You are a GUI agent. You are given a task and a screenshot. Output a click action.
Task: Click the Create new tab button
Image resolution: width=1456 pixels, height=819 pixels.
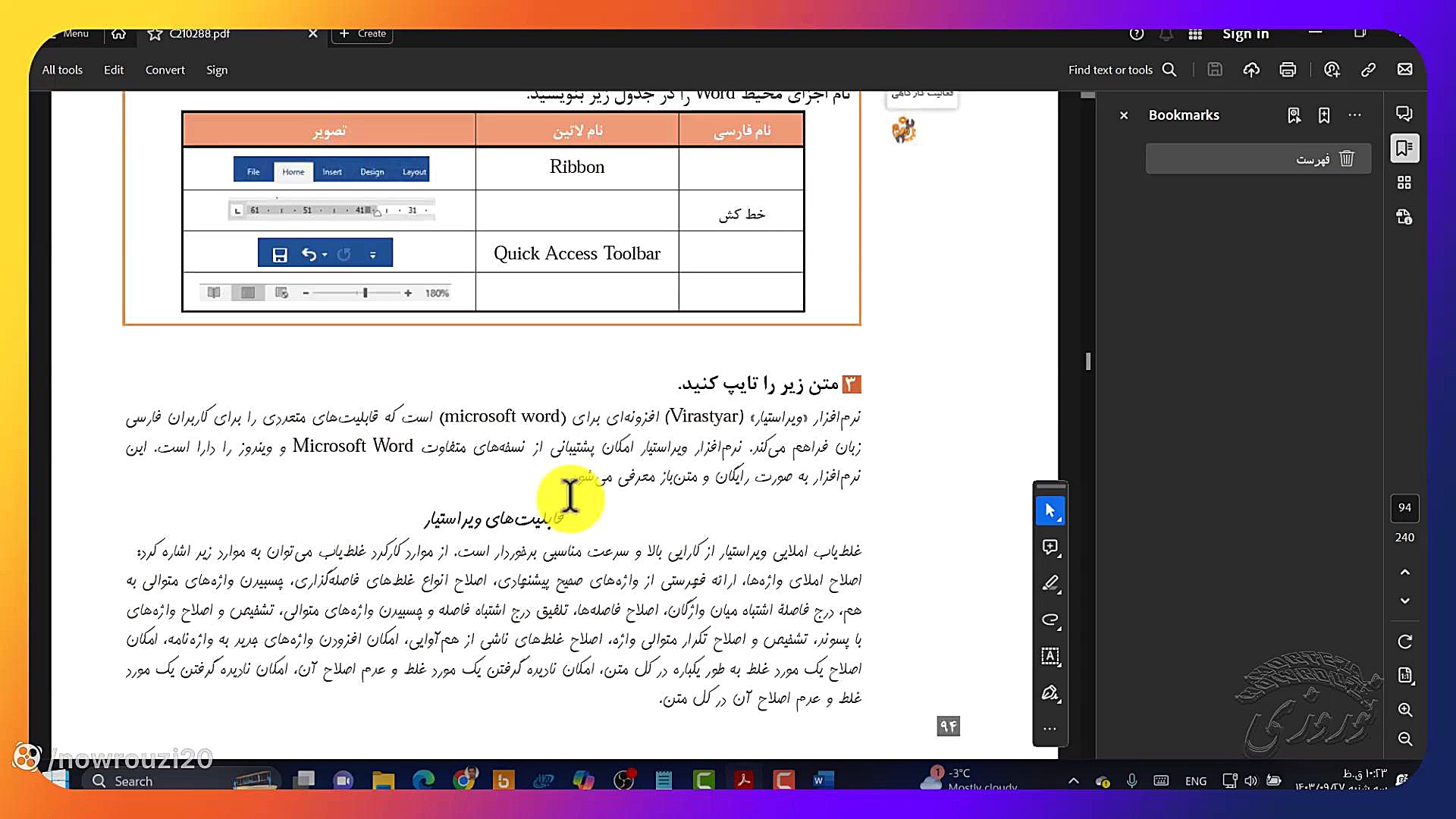click(362, 33)
